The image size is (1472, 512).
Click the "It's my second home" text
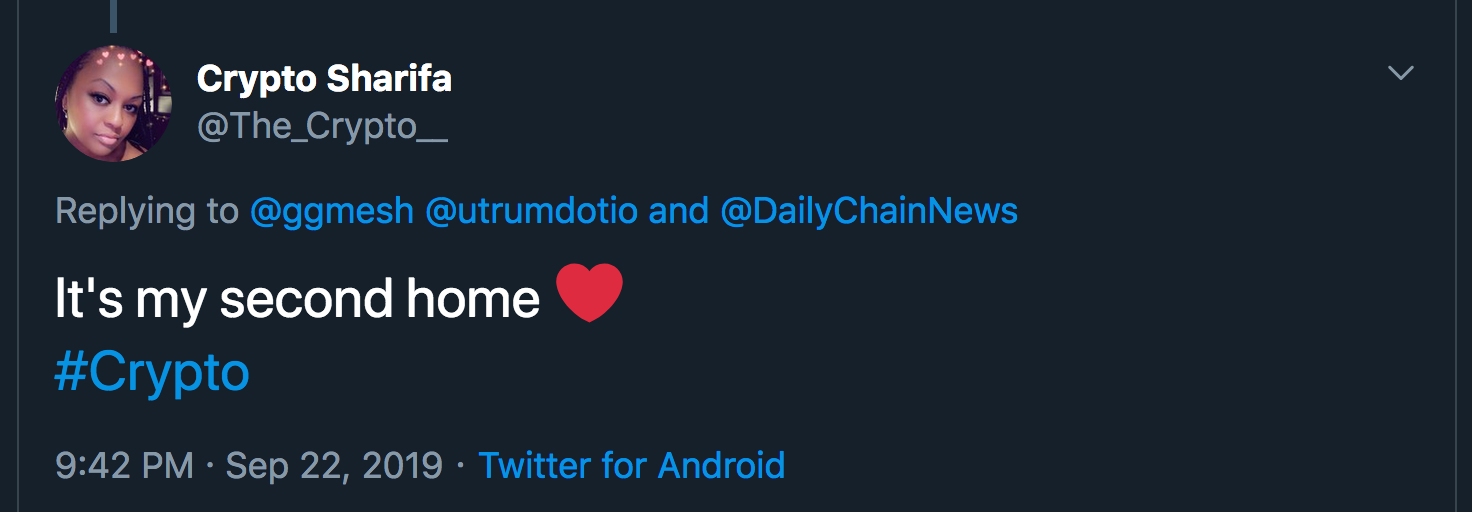297,299
